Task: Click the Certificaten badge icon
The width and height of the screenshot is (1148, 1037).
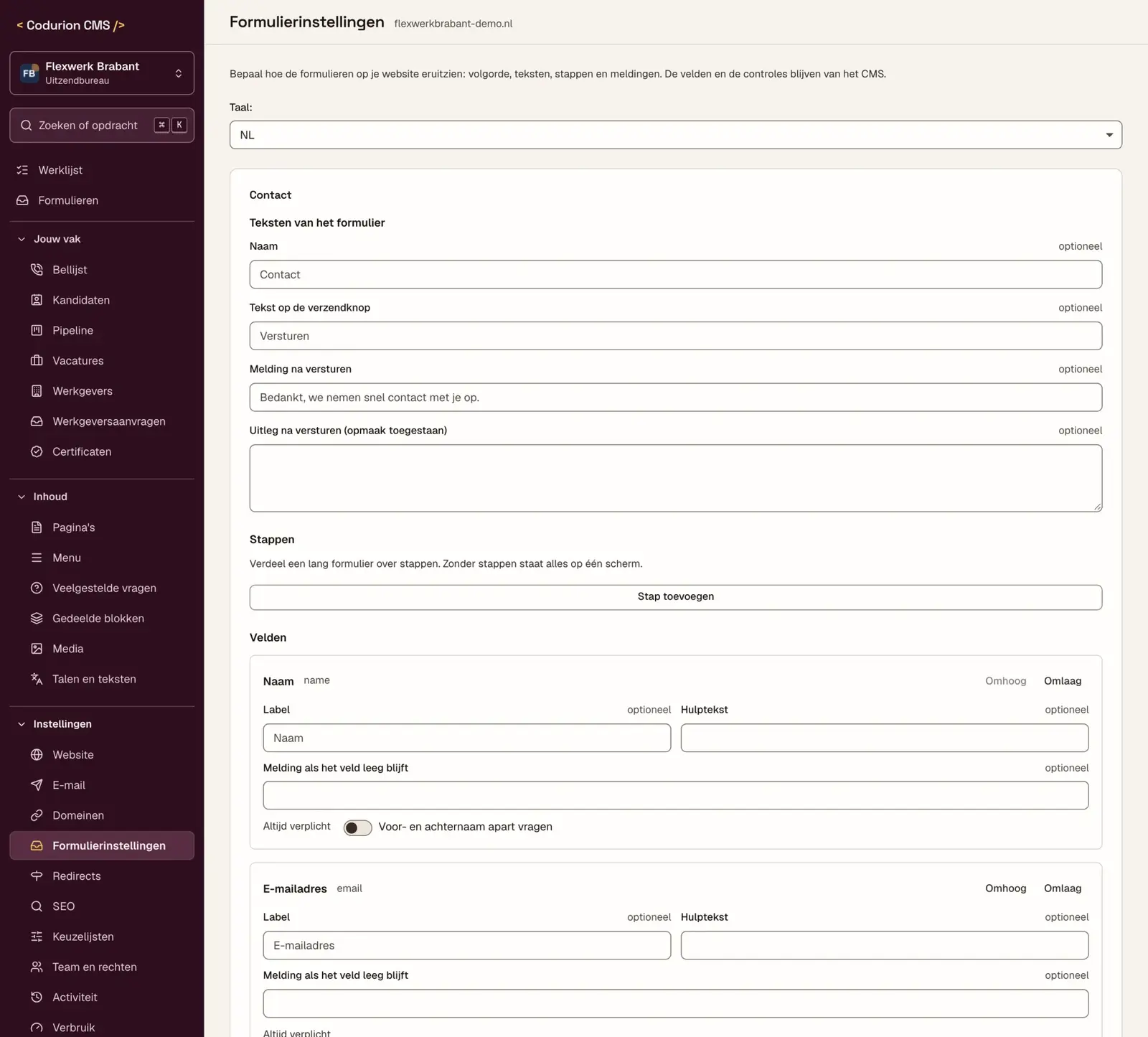Action: coord(37,451)
